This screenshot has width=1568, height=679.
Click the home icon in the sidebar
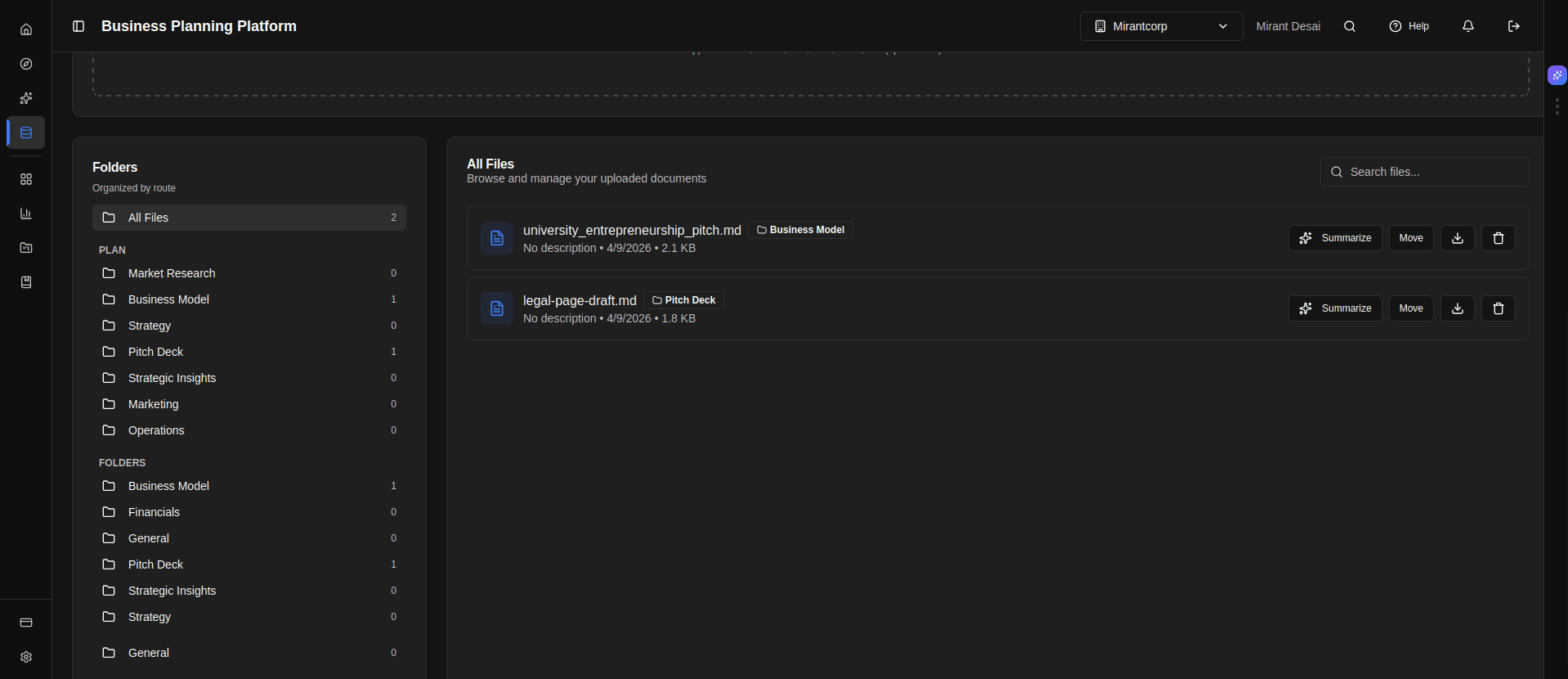[x=26, y=29]
